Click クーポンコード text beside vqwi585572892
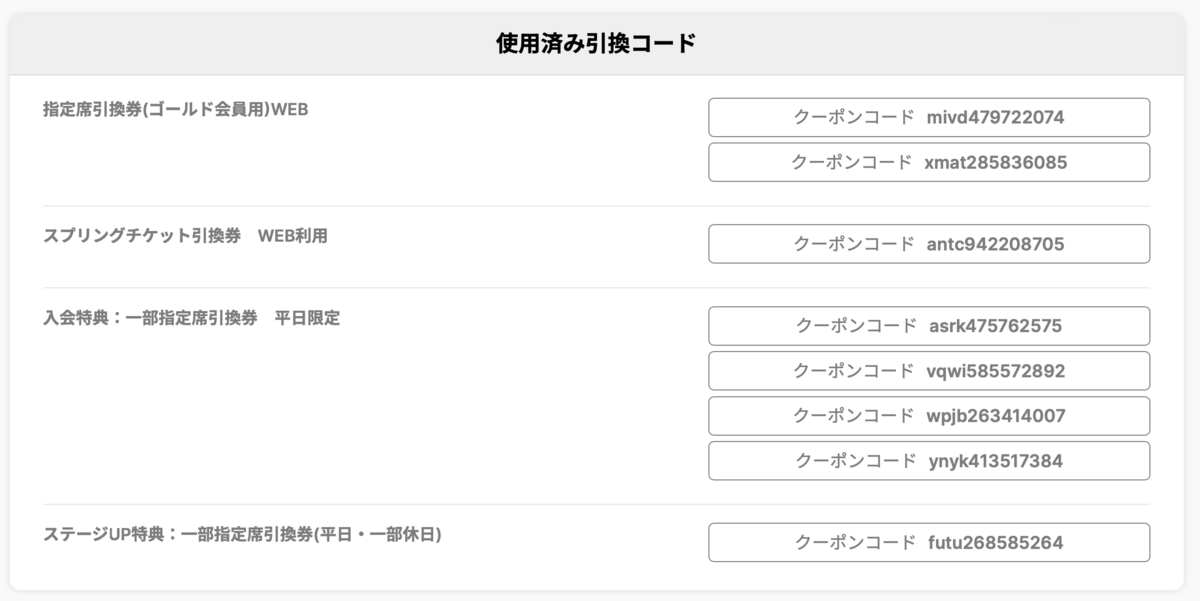1200x601 pixels. 853,371
